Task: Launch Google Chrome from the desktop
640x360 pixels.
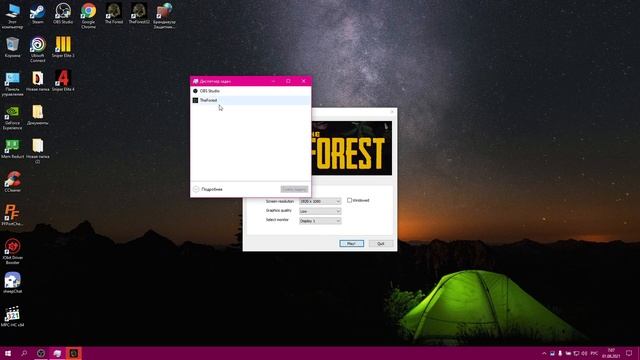Action: pyautogui.click(x=88, y=16)
